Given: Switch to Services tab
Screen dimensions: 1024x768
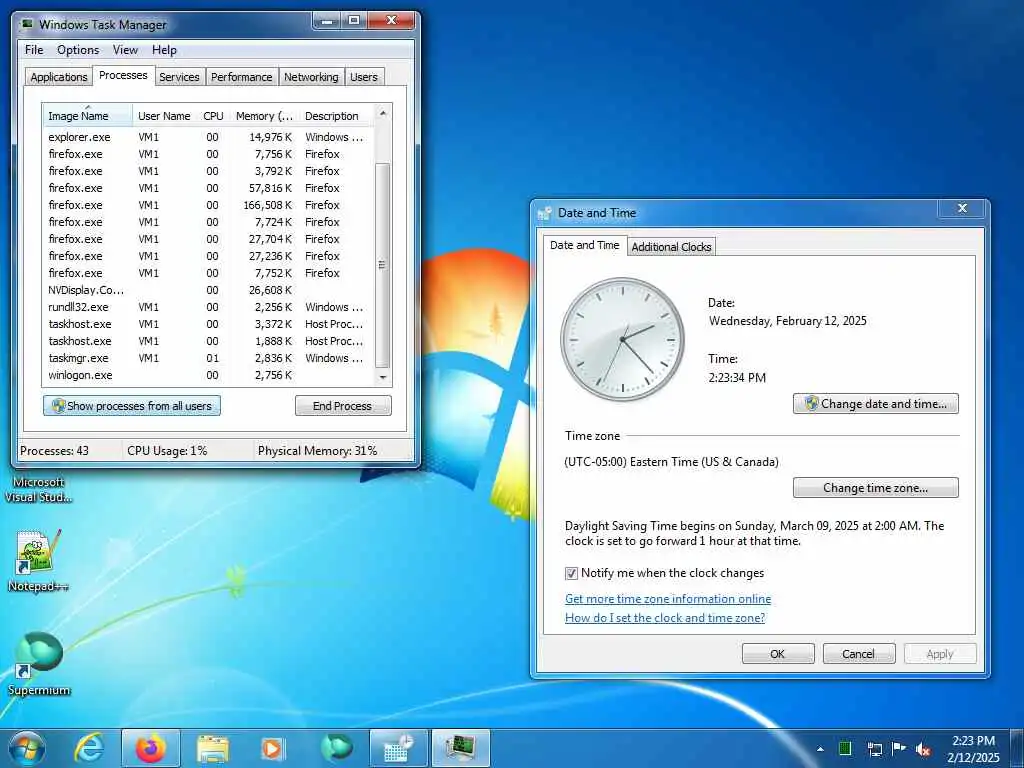Looking at the screenshot, I should 179,77.
